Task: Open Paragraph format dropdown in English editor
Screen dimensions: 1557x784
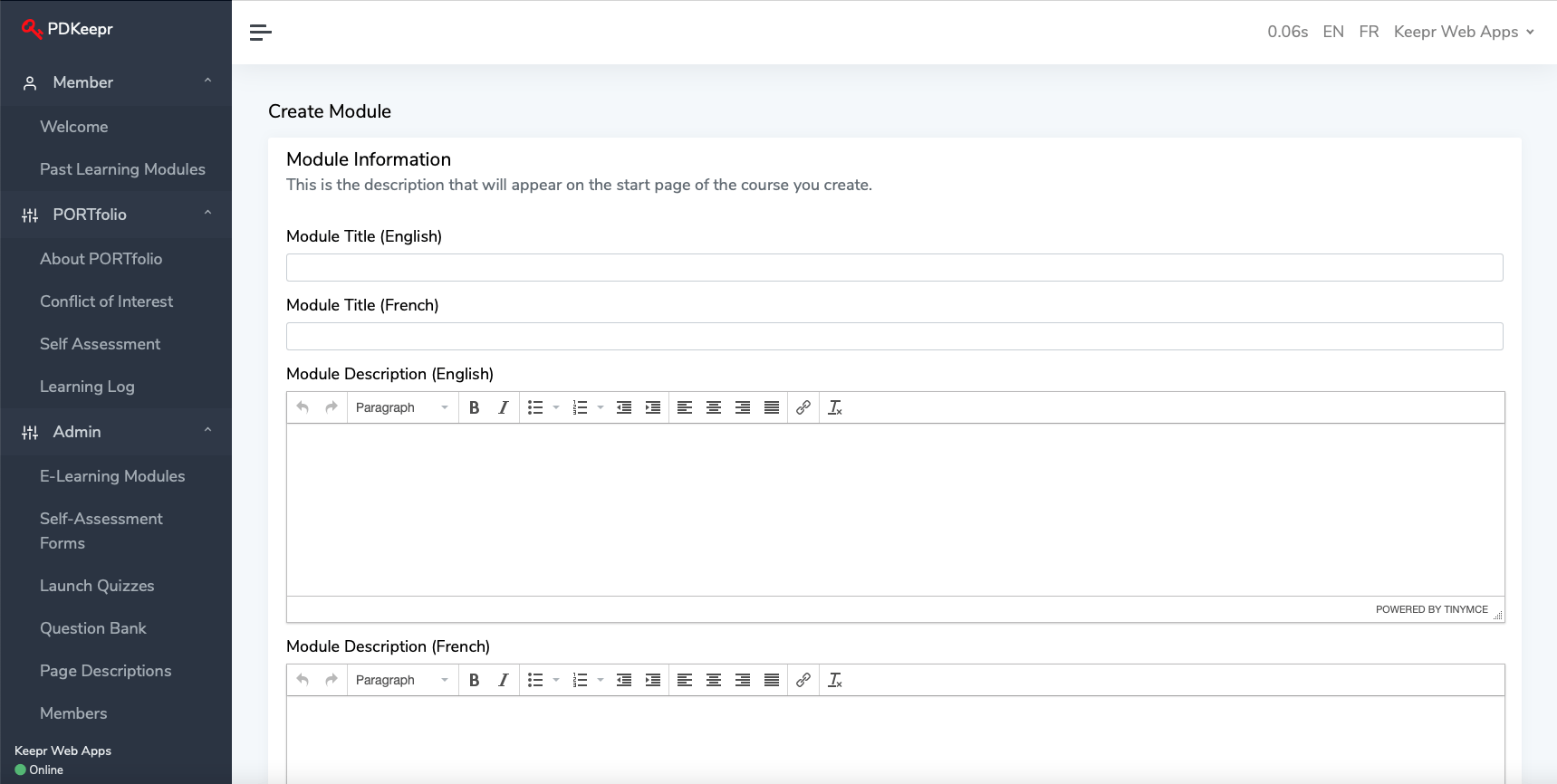Action: click(x=401, y=407)
